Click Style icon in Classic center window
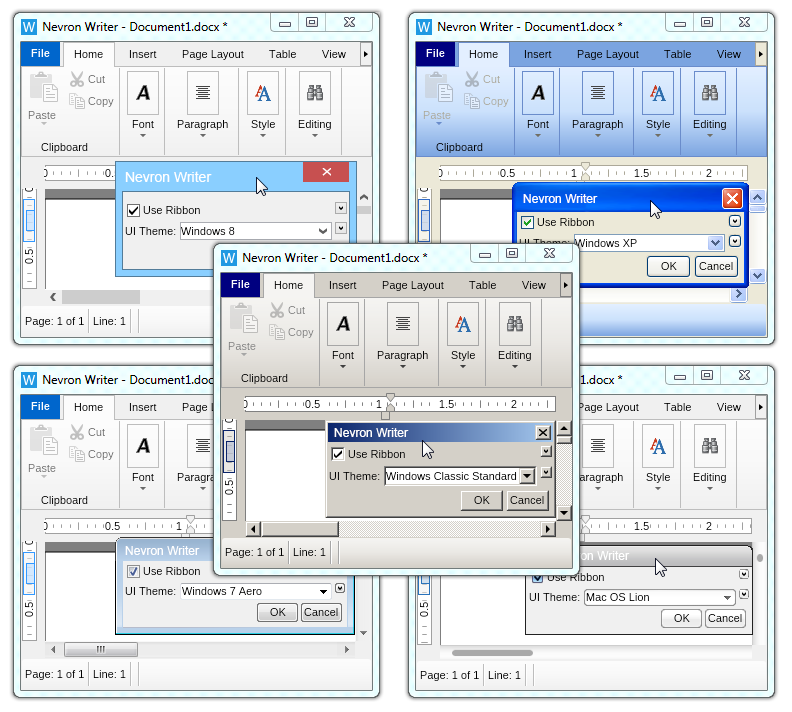This screenshot has height=712, width=792. click(463, 324)
